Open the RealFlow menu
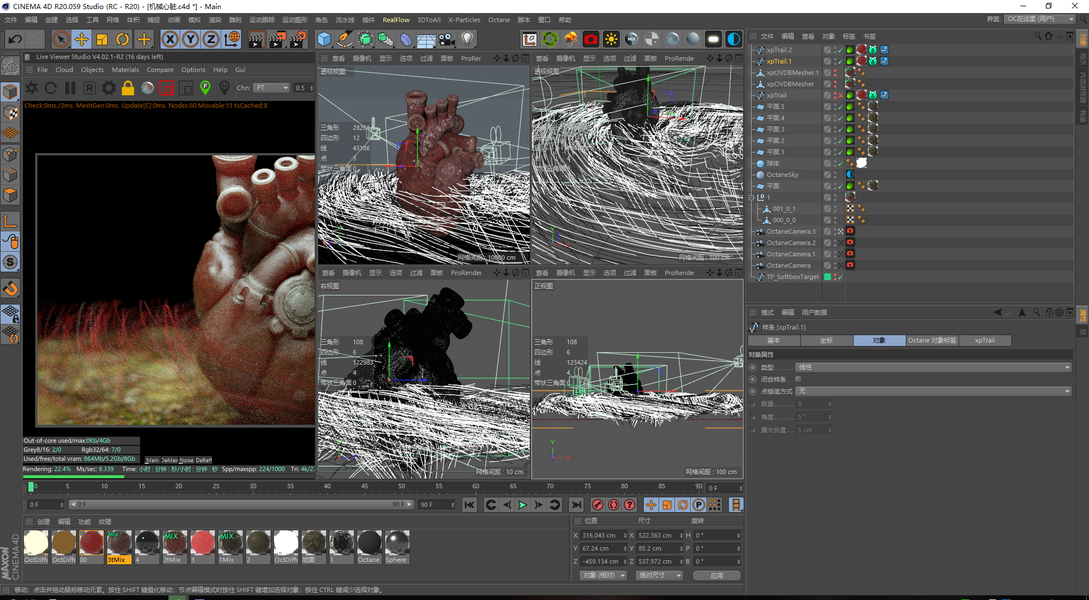 [x=396, y=19]
